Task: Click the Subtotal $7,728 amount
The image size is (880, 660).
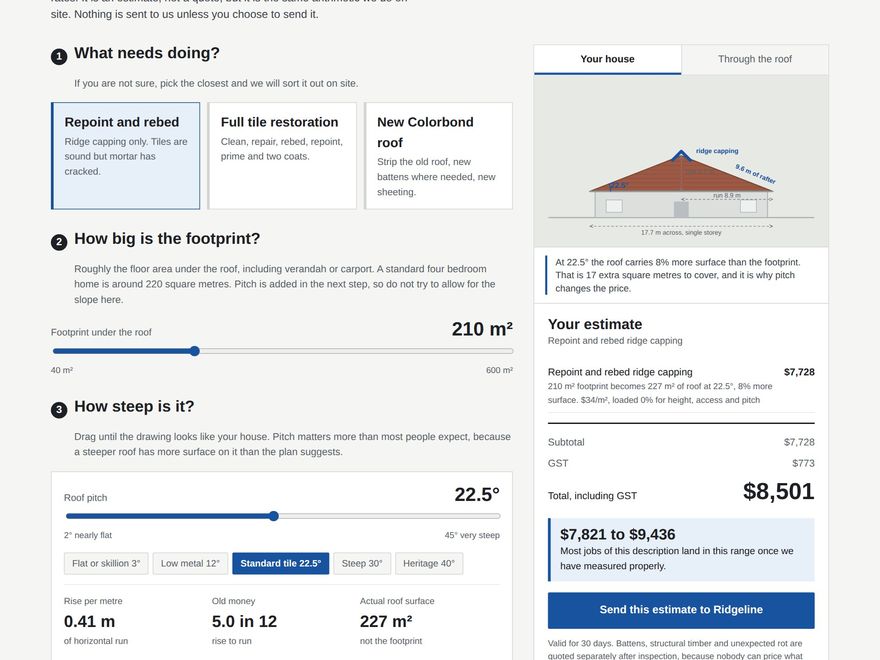Action: (x=799, y=442)
